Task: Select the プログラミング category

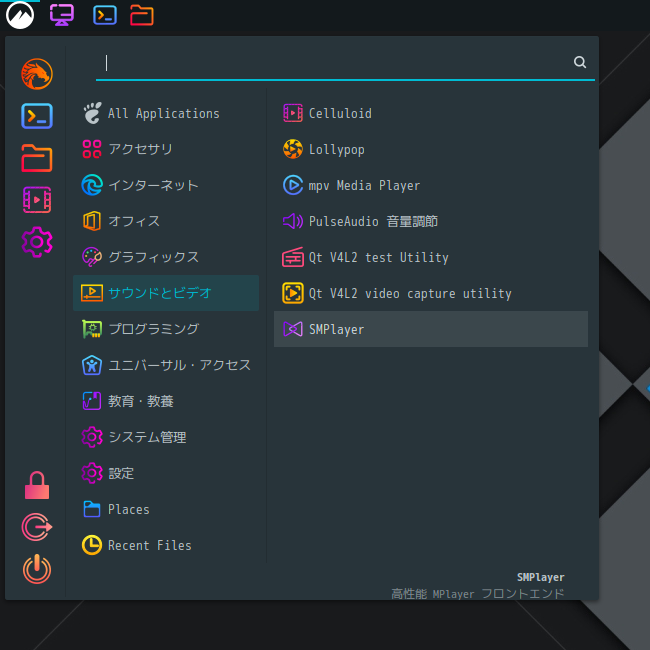Action: point(166,329)
